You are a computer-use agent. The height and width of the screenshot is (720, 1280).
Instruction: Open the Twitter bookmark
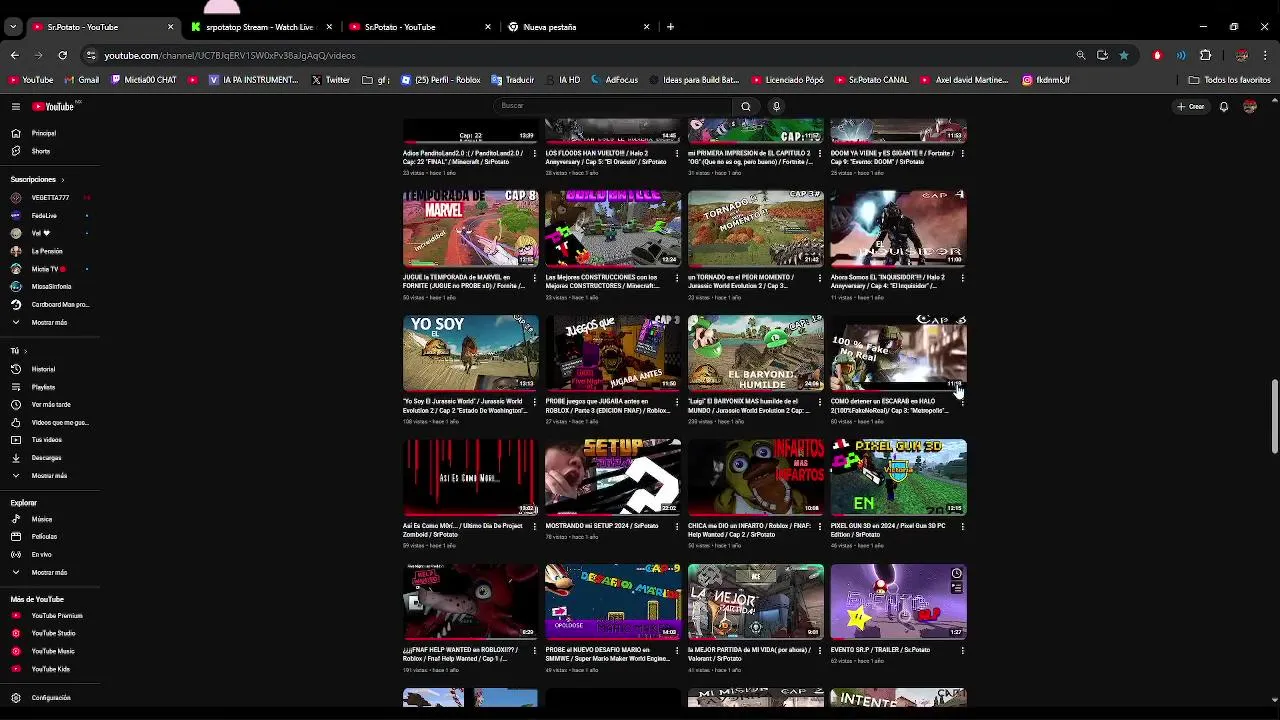tap(331, 80)
